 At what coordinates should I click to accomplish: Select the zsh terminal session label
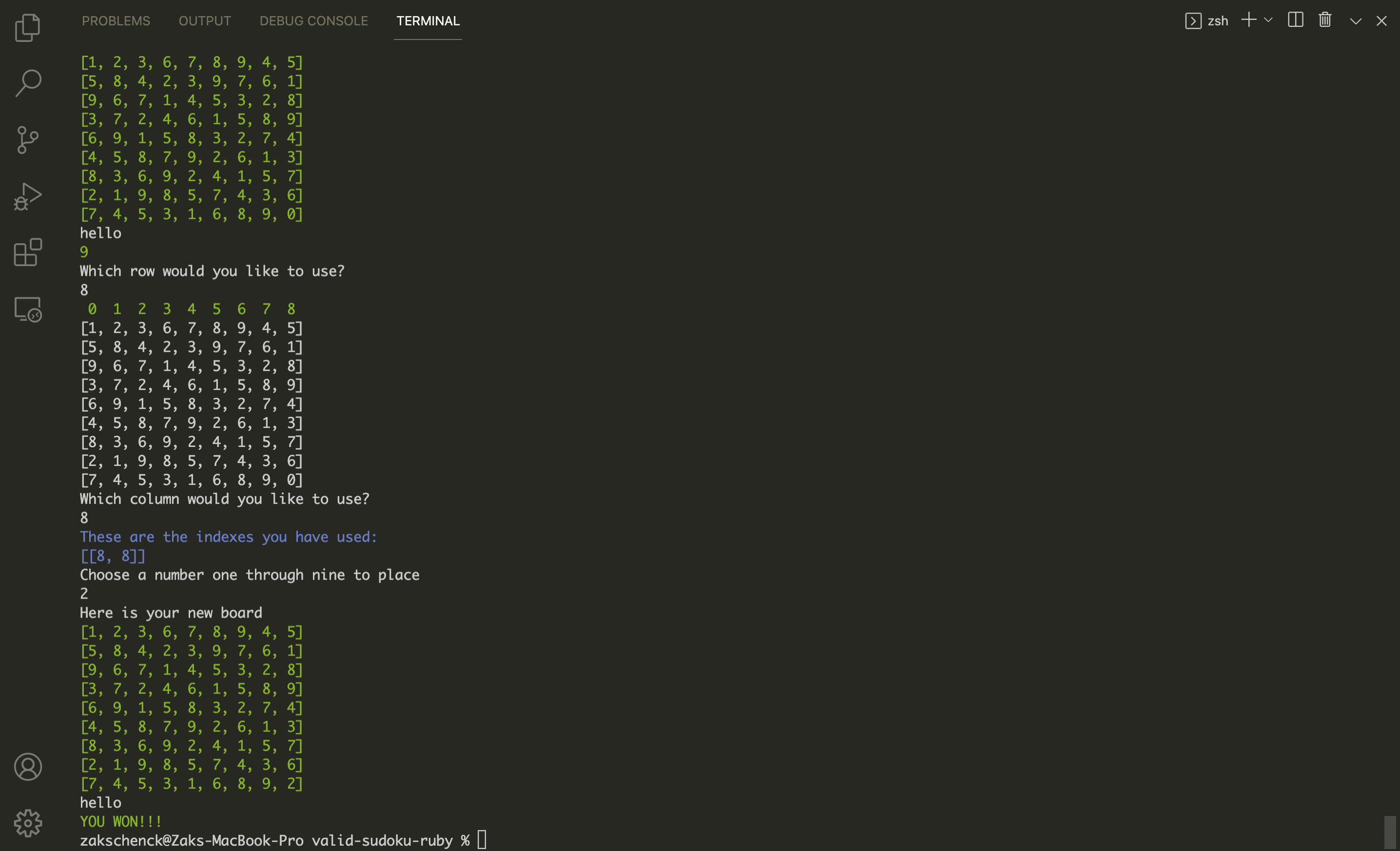pos(1219,20)
